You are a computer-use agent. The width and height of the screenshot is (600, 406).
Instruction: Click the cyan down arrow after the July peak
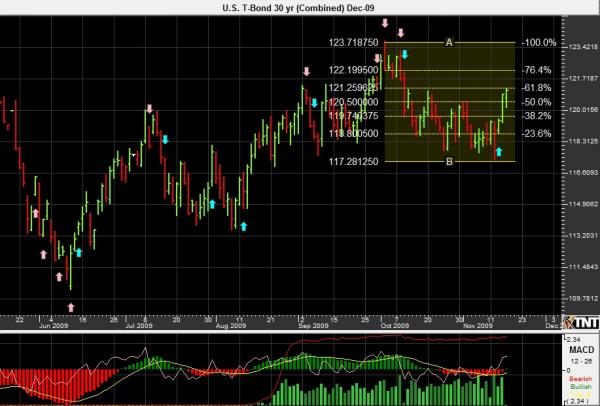[x=165, y=139]
